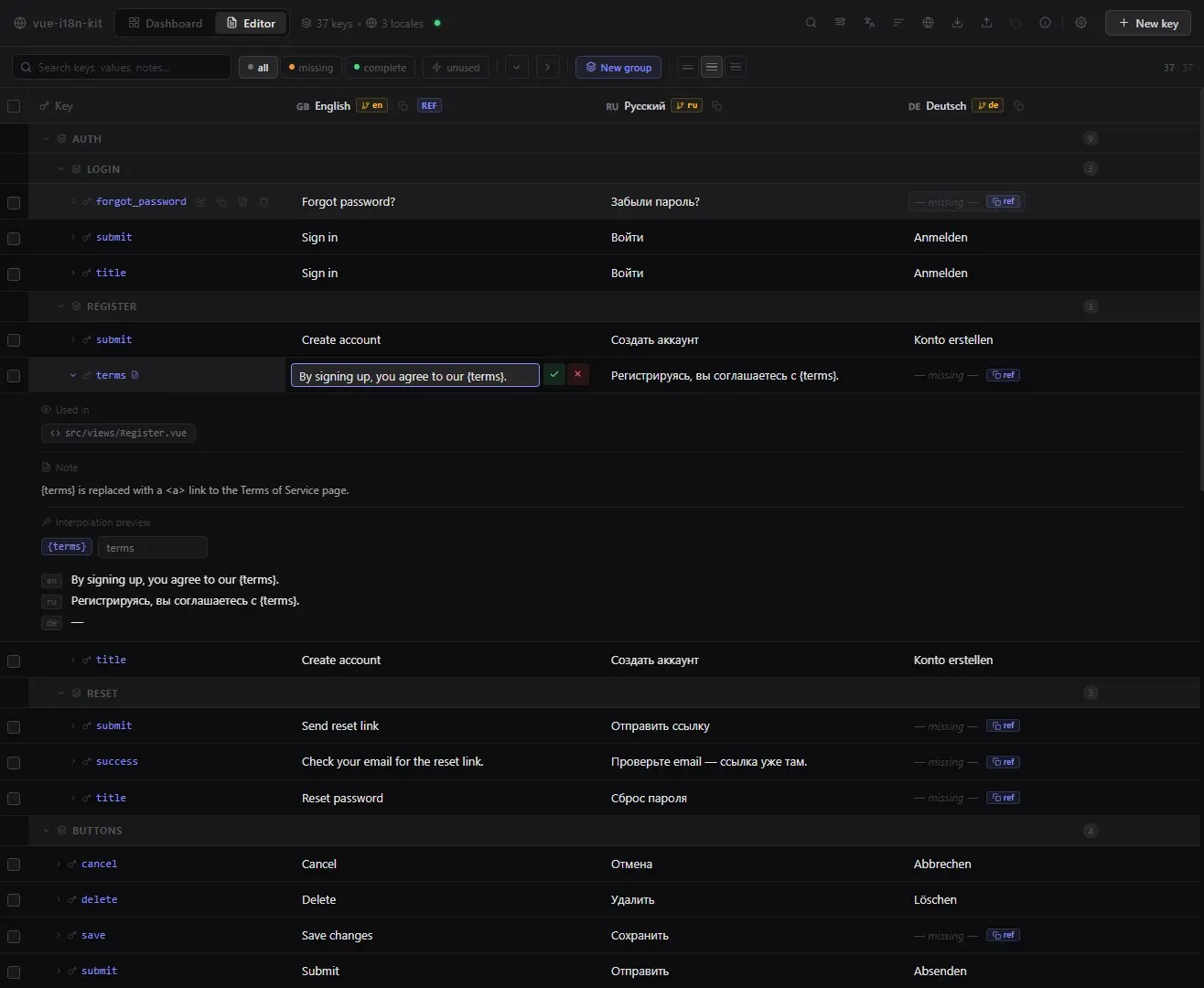Filter keys by missing status

click(x=311, y=68)
